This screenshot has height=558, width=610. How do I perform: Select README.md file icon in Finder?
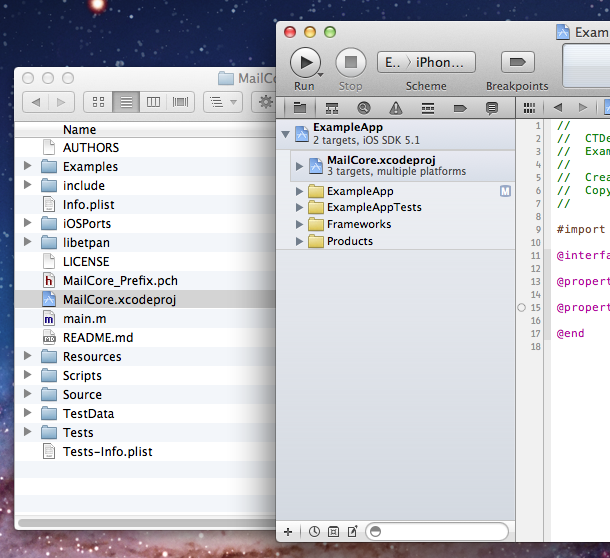49,337
